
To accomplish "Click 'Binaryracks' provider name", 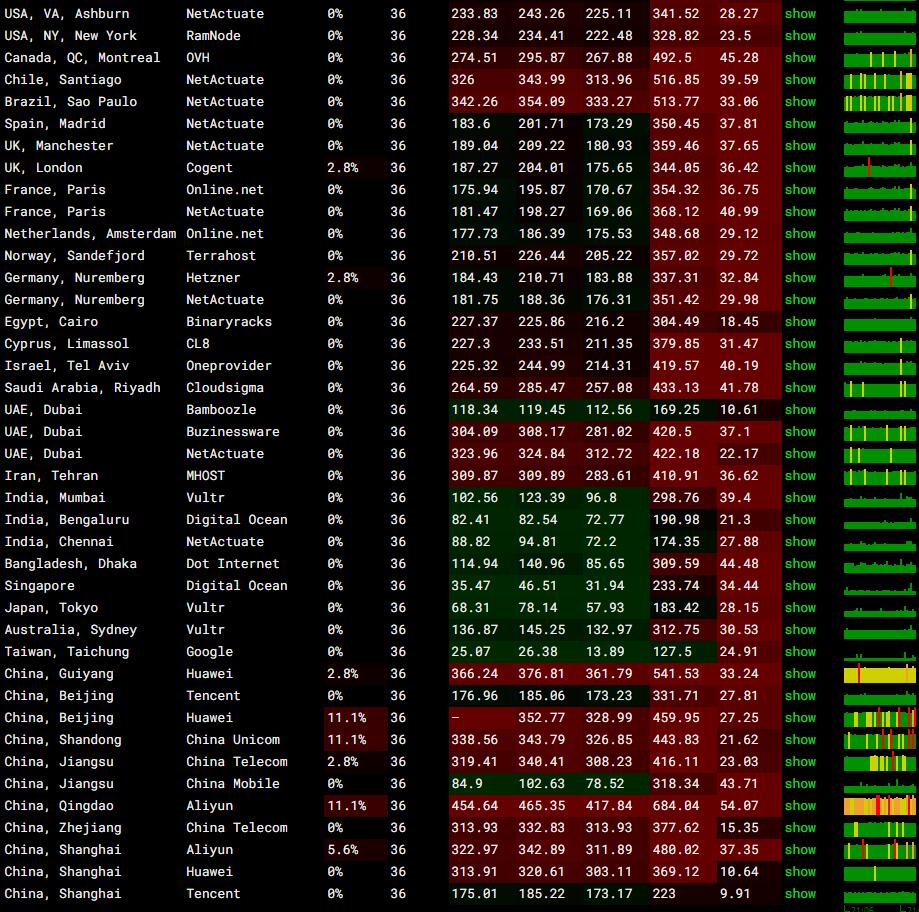I will click(x=229, y=321).
